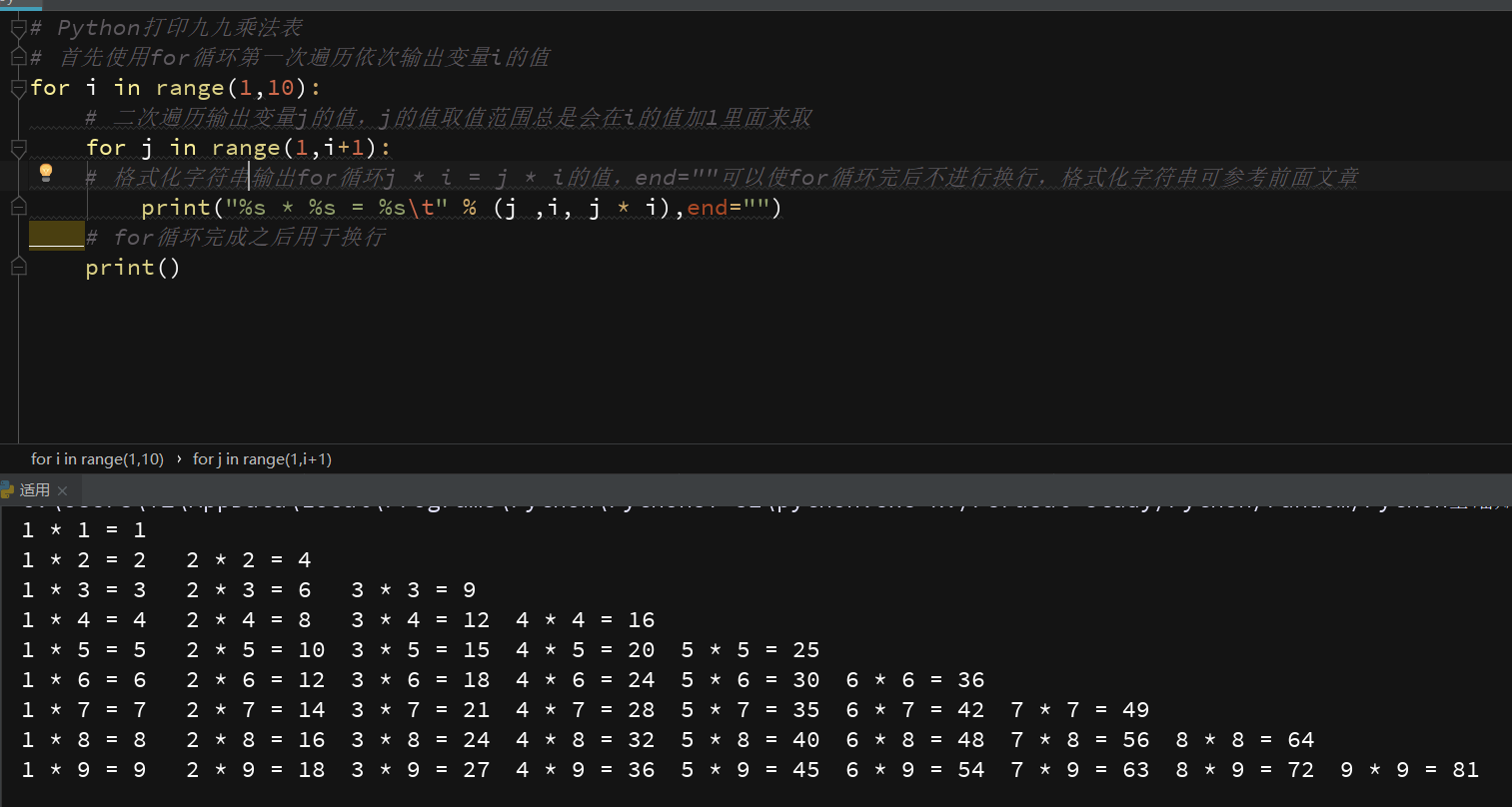Click the comment '# Python打印九九乘法表'
This screenshot has width=1512, height=807.
coord(167,28)
